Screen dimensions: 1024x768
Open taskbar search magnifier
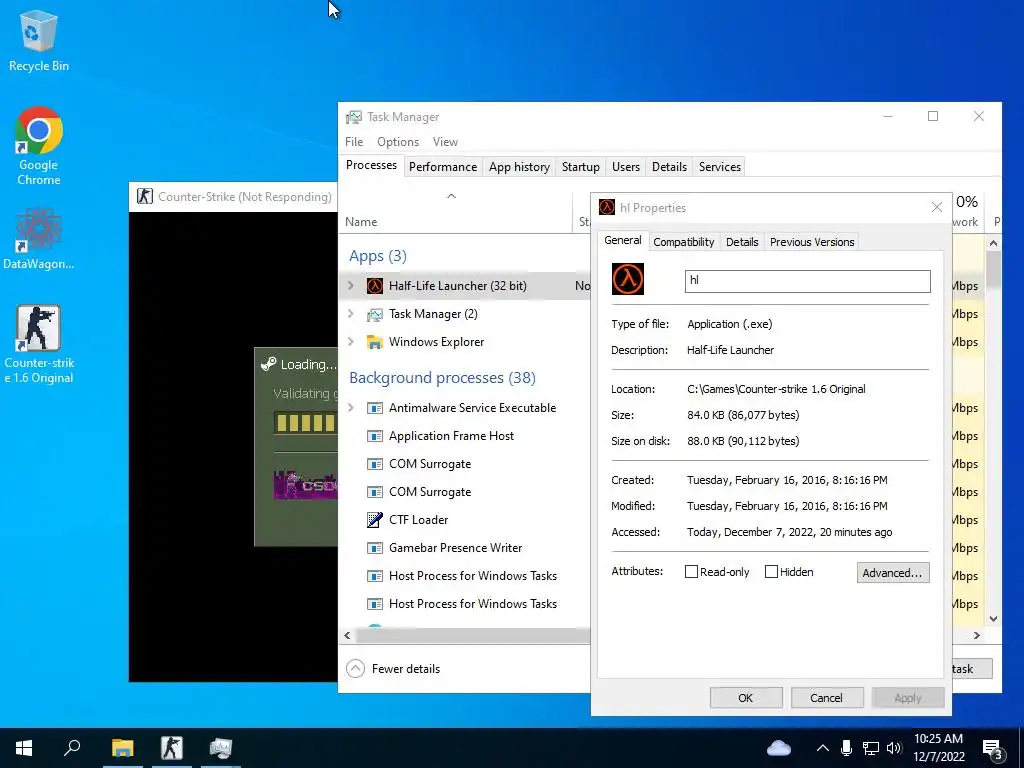(x=72, y=748)
